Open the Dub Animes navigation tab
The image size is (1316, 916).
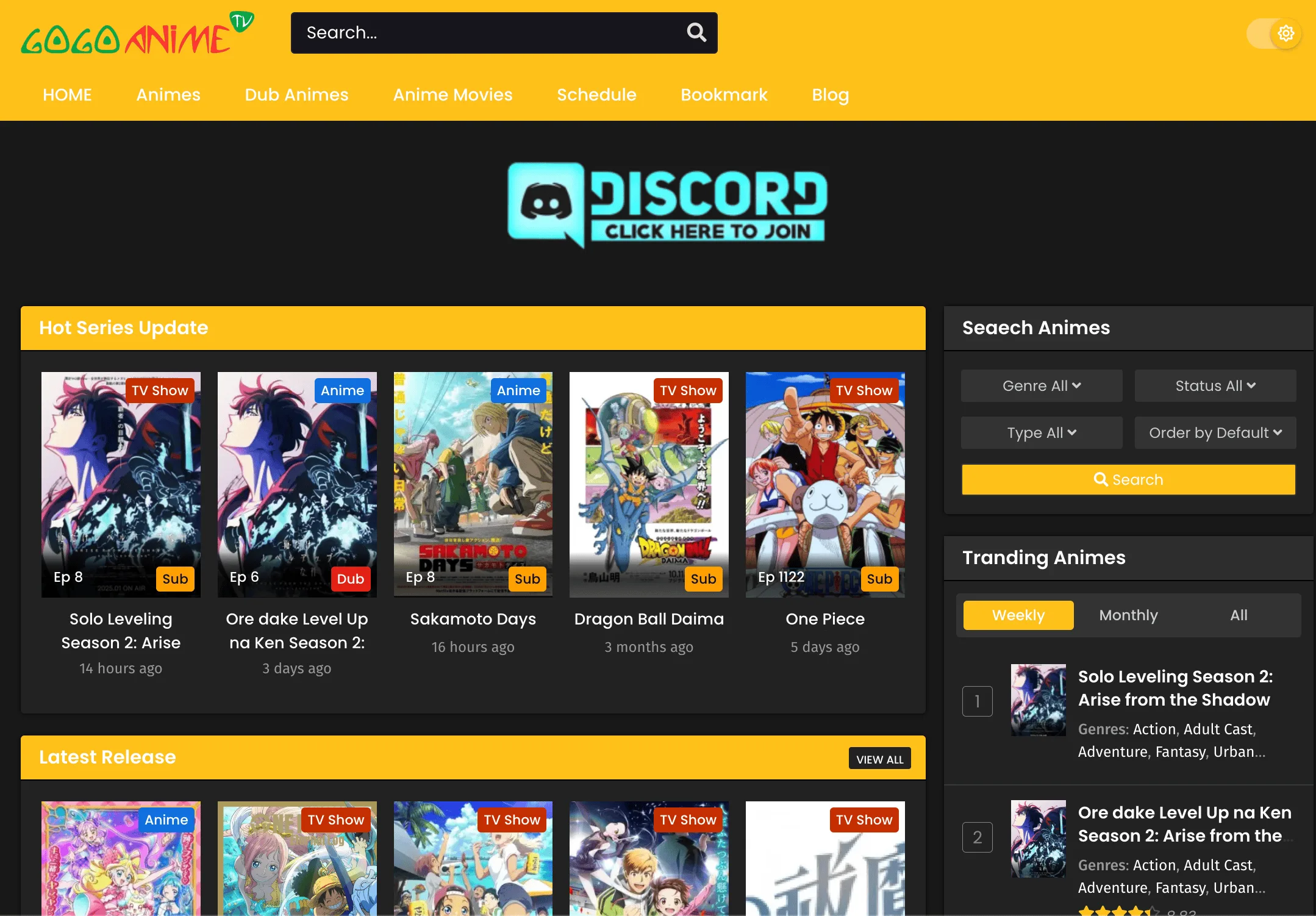pyautogui.click(x=296, y=95)
